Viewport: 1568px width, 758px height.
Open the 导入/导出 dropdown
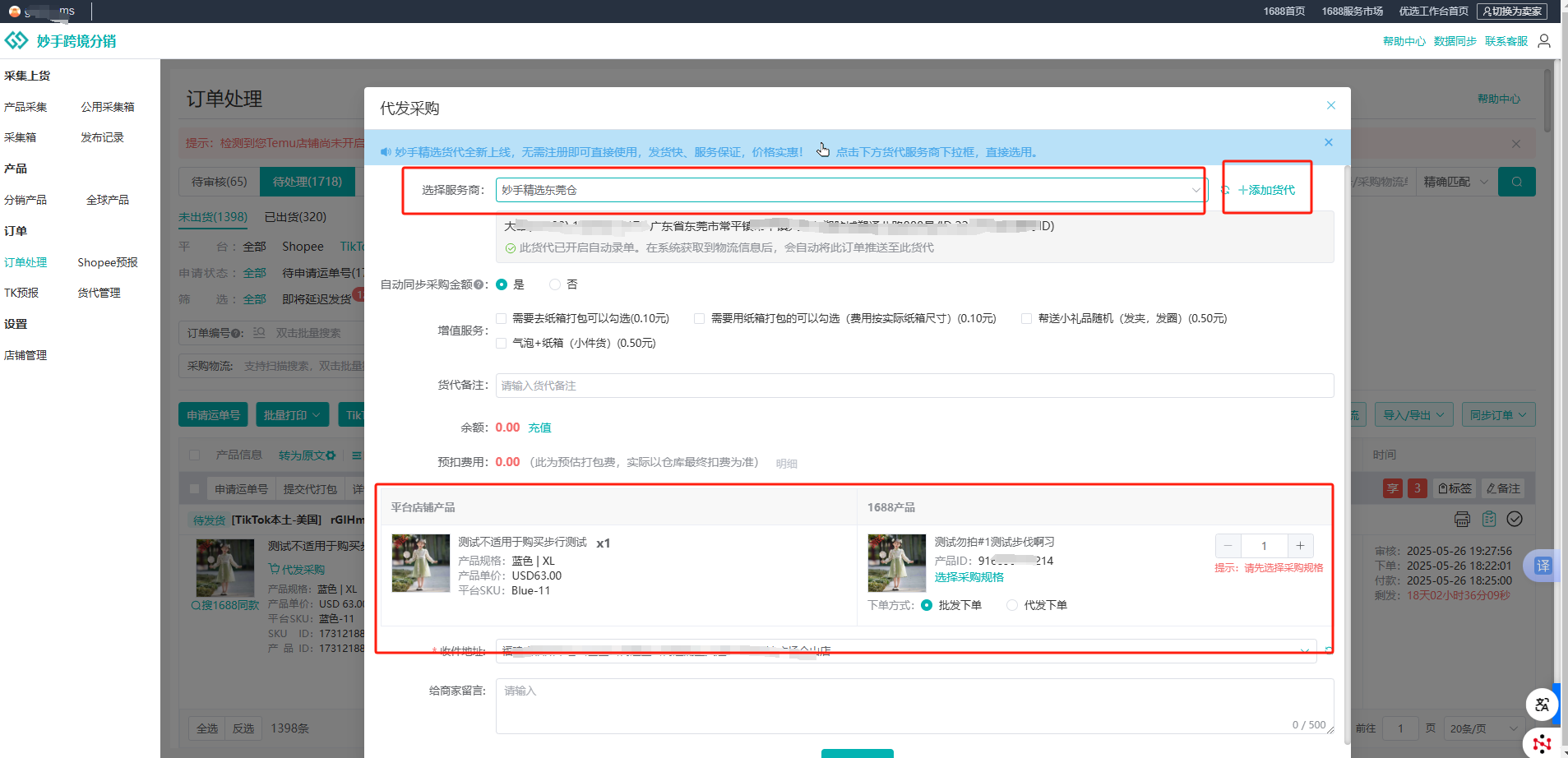[1413, 415]
